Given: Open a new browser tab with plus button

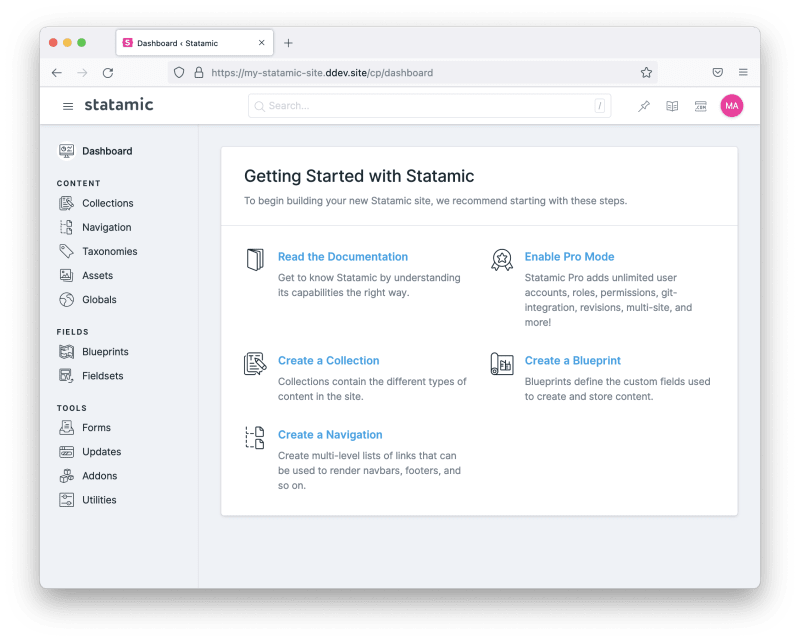Looking at the screenshot, I should coord(288,43).
